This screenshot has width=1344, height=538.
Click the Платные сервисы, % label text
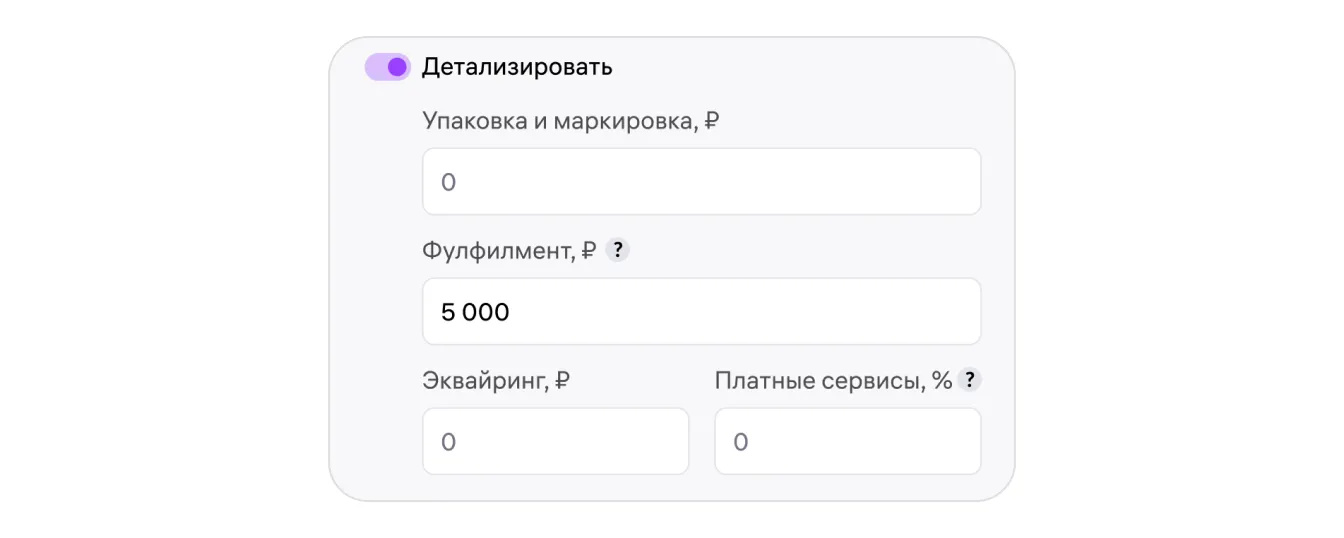click(x=832, y=381)
